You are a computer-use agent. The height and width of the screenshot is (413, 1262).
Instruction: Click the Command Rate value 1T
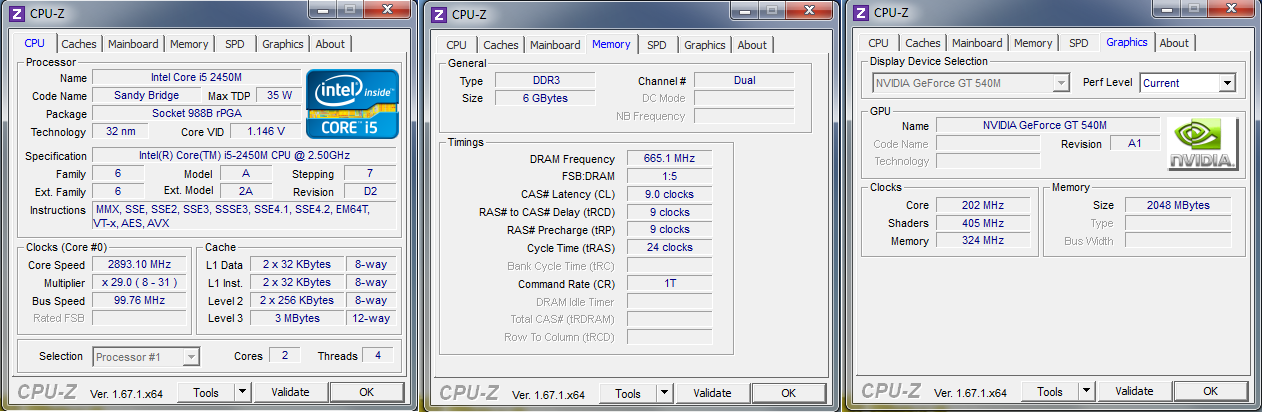tap(670, 284)
